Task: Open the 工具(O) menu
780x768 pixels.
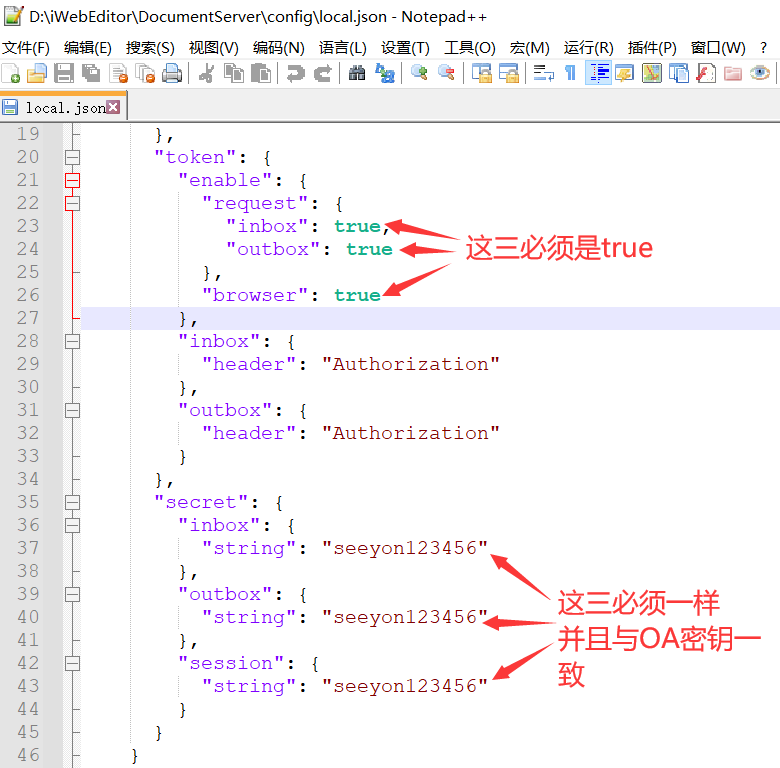Action: pos(470,48)
